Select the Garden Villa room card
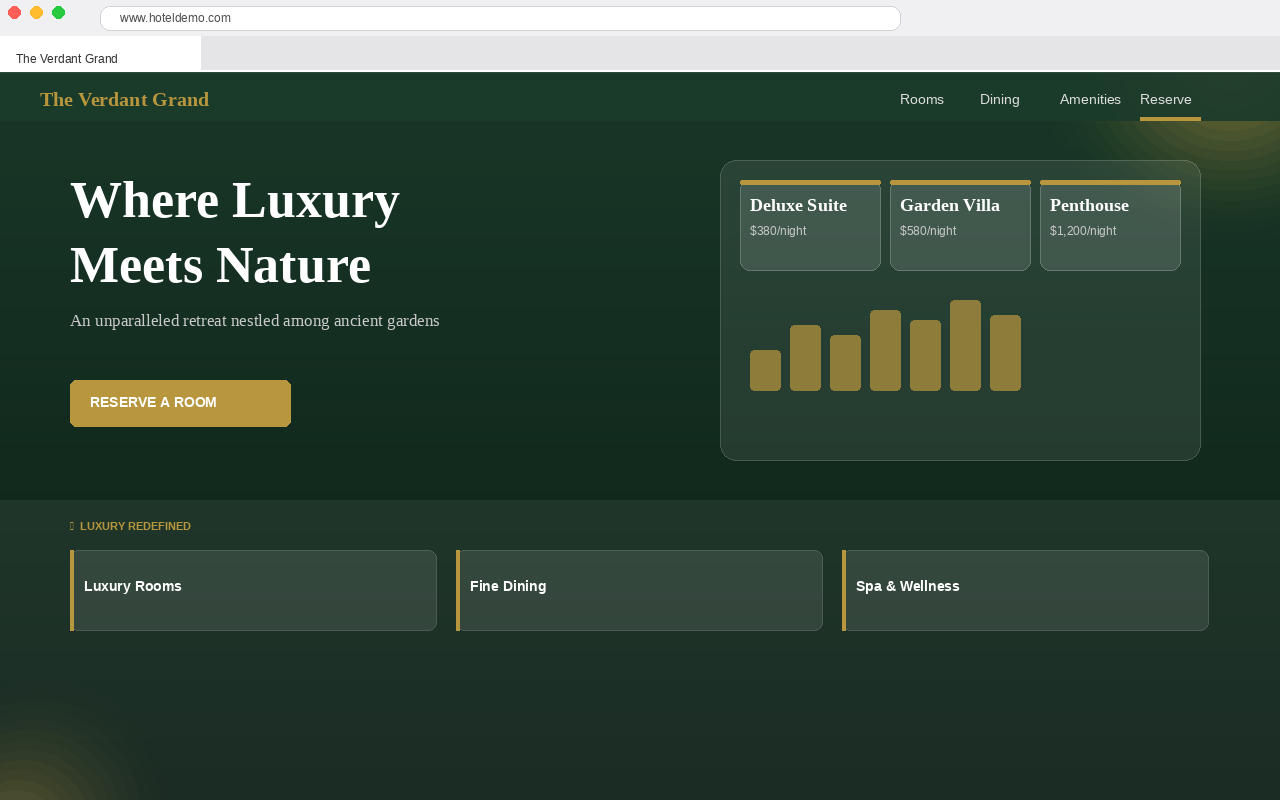This screenshot has height=800, width=1280. [960, 225]
